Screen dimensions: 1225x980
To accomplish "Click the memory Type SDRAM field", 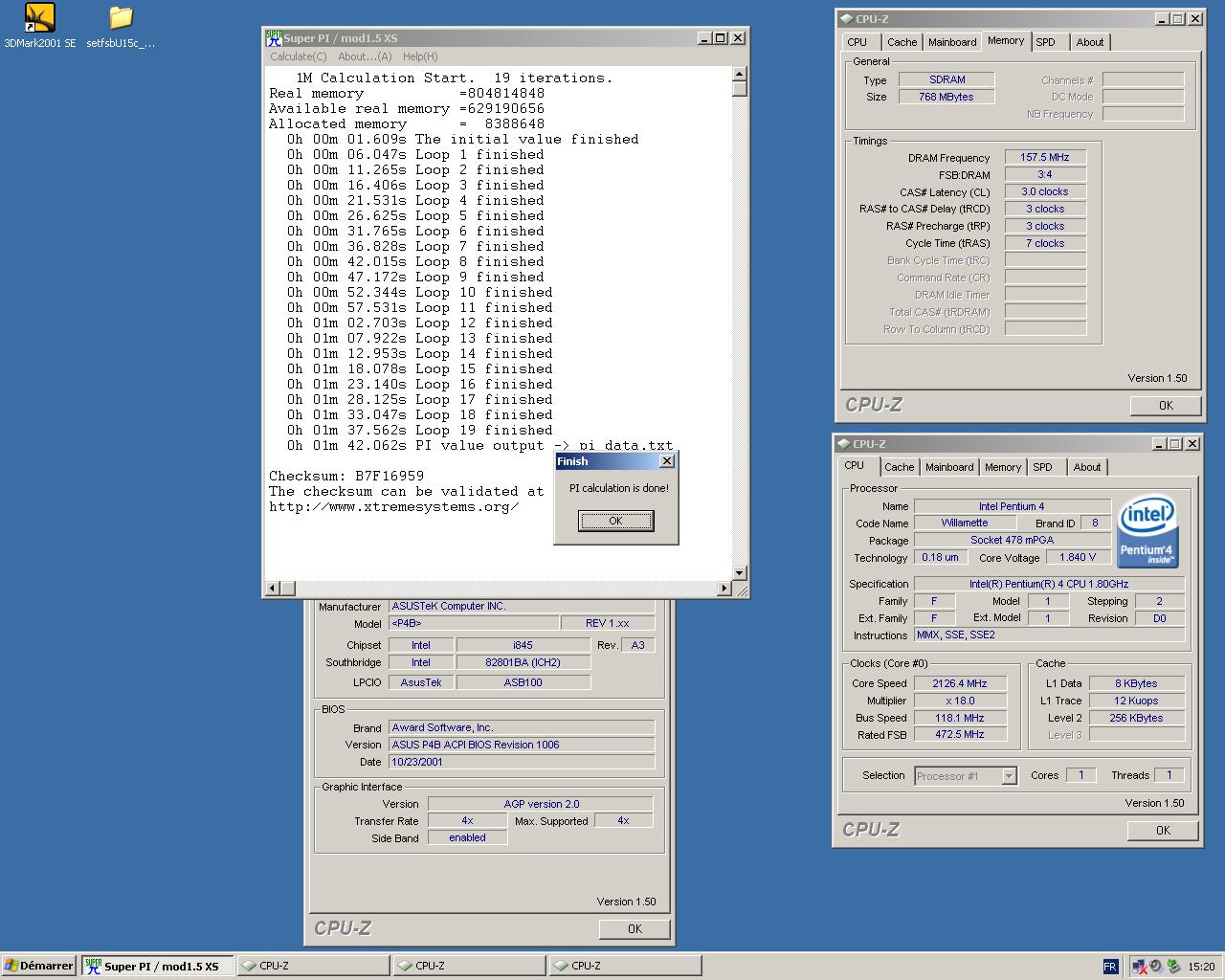I will [x=947, y=80].
